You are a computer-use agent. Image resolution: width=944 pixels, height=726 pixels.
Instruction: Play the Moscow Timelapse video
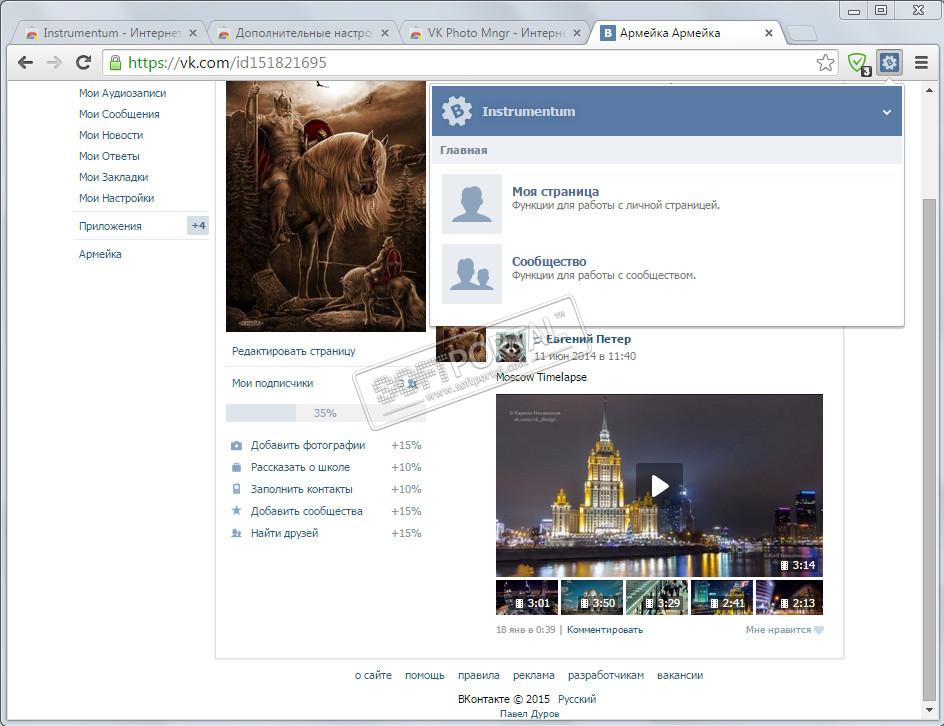[659, 486]
